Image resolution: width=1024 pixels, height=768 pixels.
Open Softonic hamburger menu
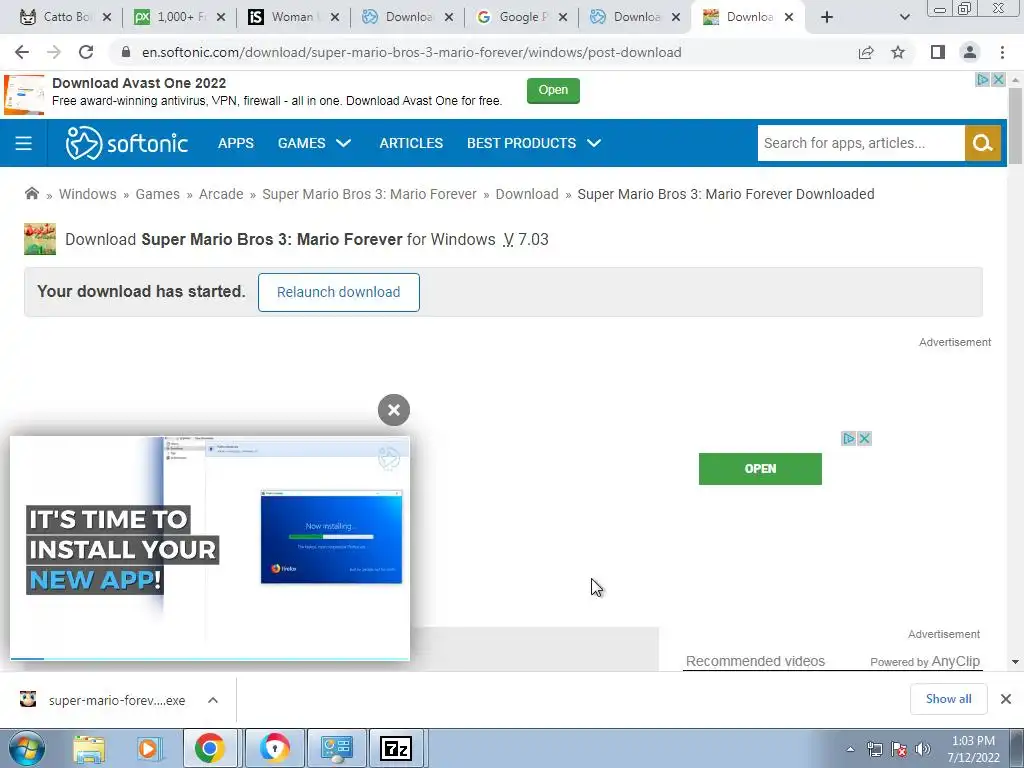[24, 143]
